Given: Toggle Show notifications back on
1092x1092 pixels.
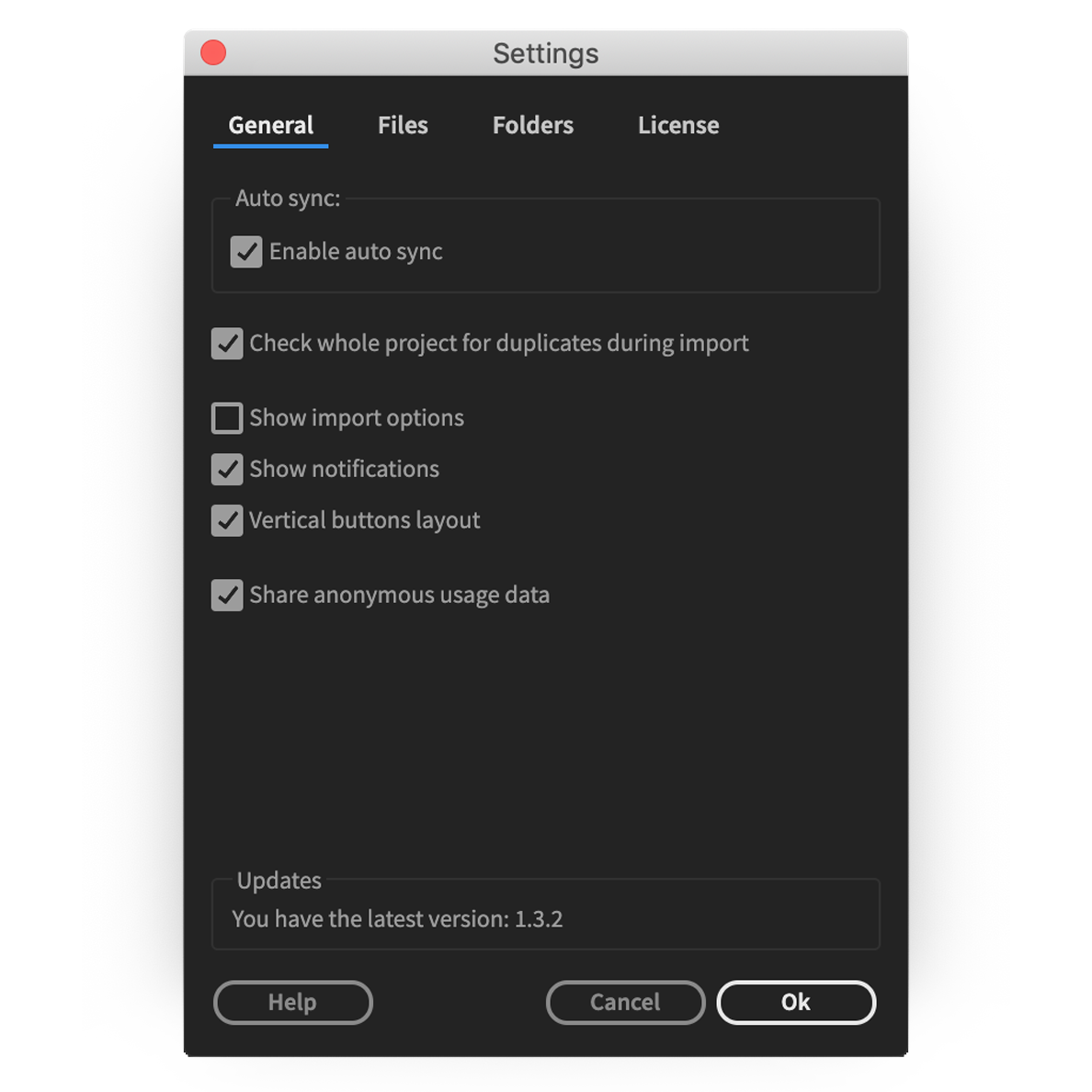Looking at the screenshot, I should point(226,469).
